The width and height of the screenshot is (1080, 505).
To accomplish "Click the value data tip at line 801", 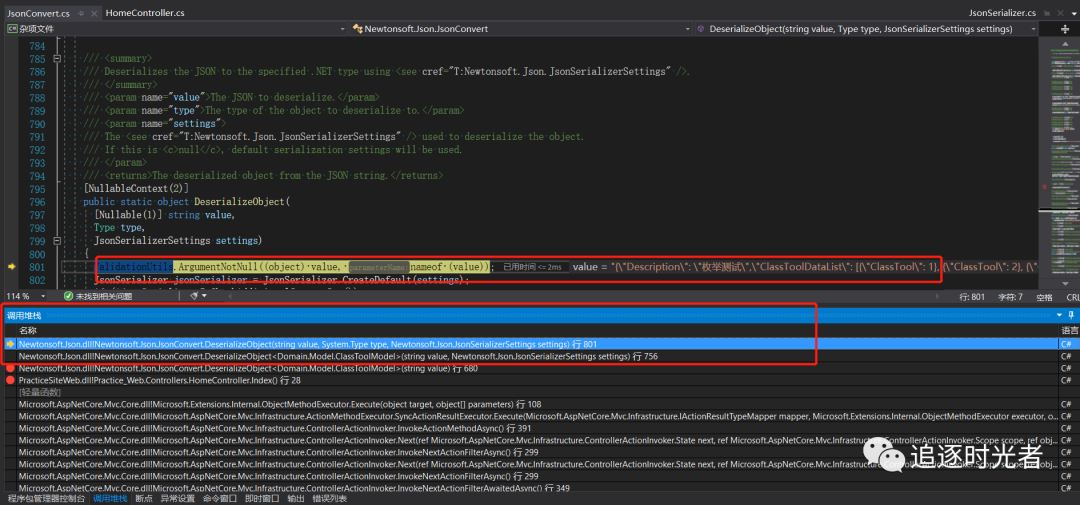I will pyautogui.click(x=806, y=267).
